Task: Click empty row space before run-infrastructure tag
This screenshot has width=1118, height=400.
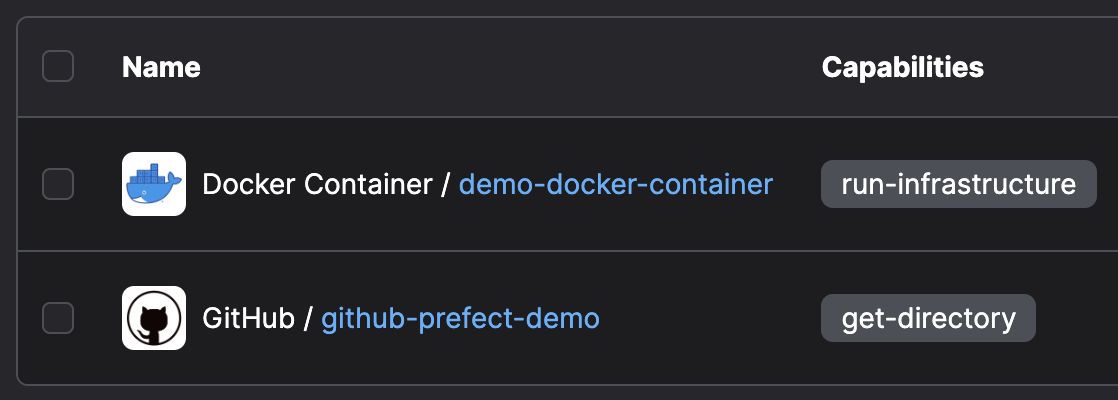Action: [x=797, y=184]
